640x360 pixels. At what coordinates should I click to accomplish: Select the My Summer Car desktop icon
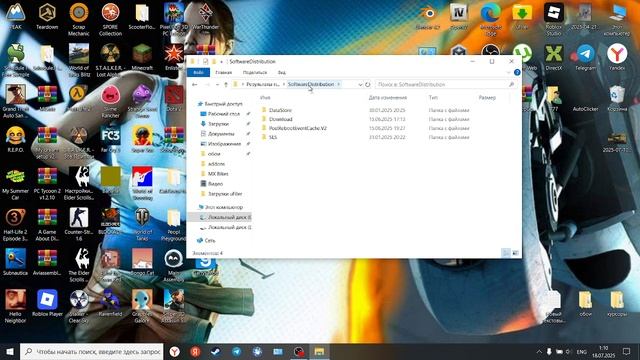(16, 184)
